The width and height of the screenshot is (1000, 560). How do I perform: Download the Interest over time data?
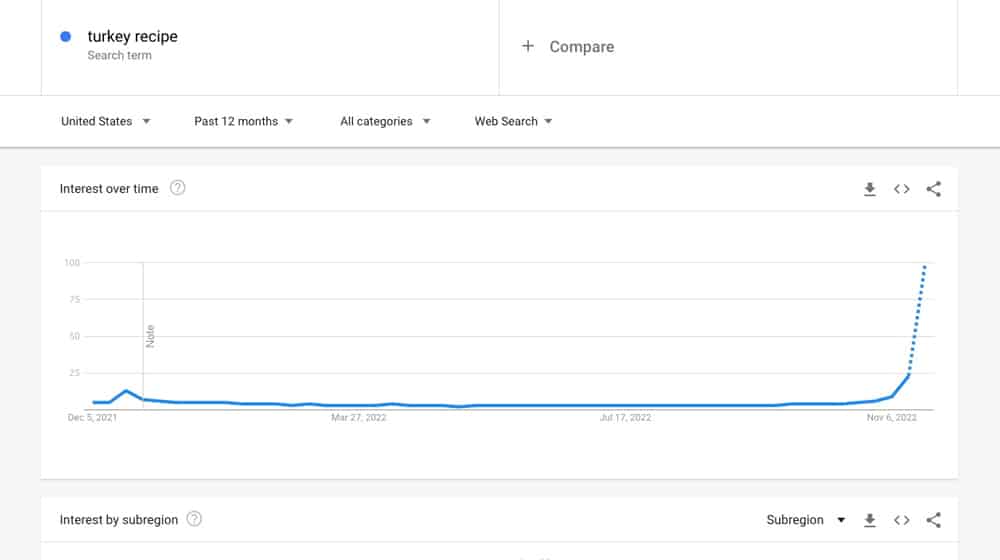tap(869, 189)
